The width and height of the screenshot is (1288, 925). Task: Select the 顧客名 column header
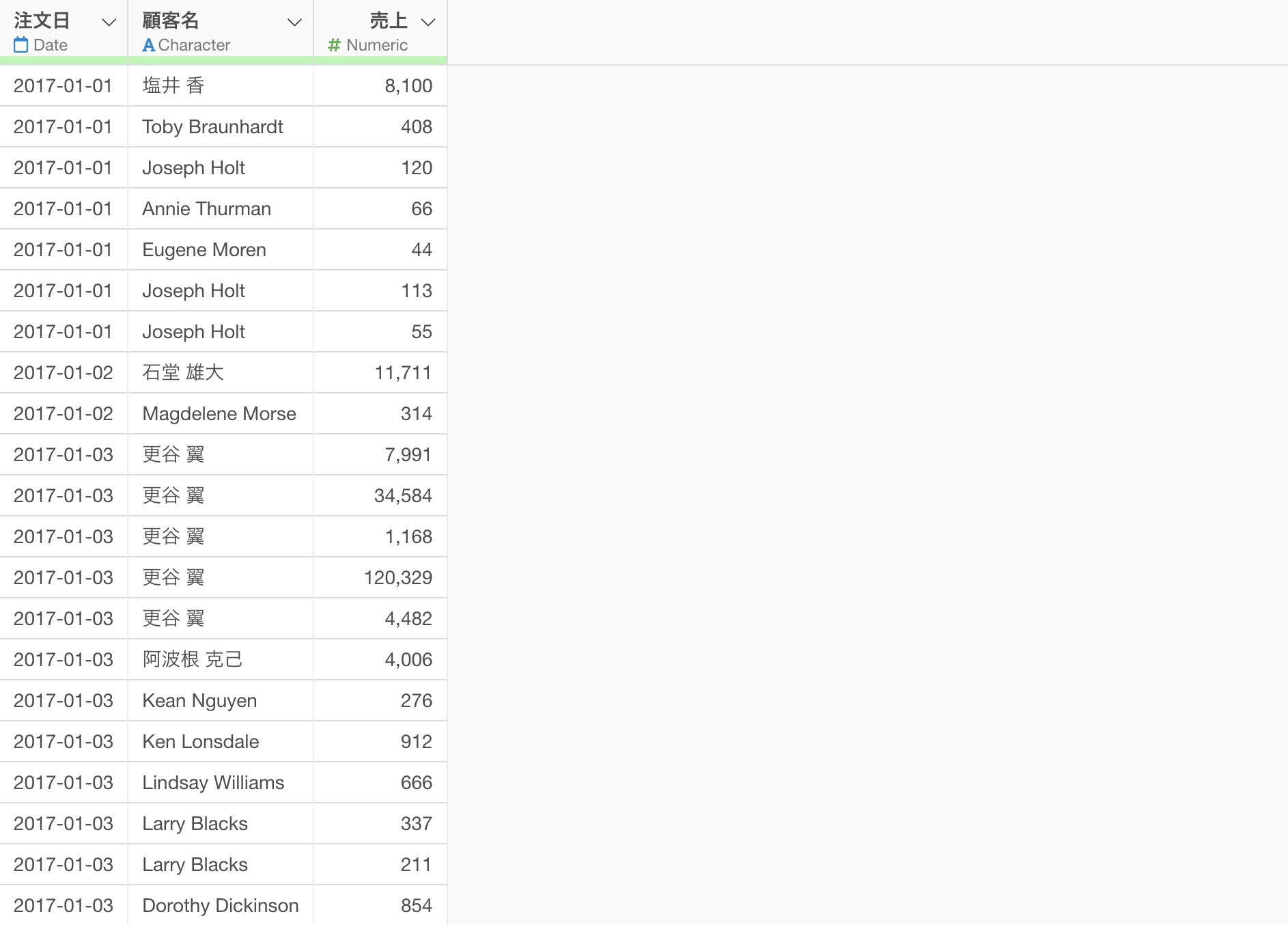click(x=221, y=28)
